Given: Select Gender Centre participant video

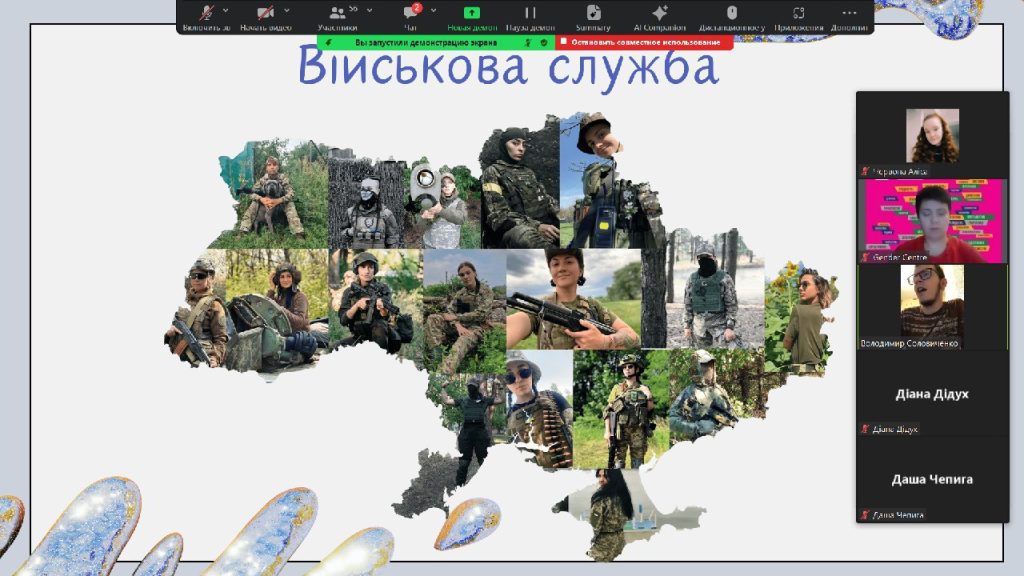Looking at the screenshot, I should point(933,221).
